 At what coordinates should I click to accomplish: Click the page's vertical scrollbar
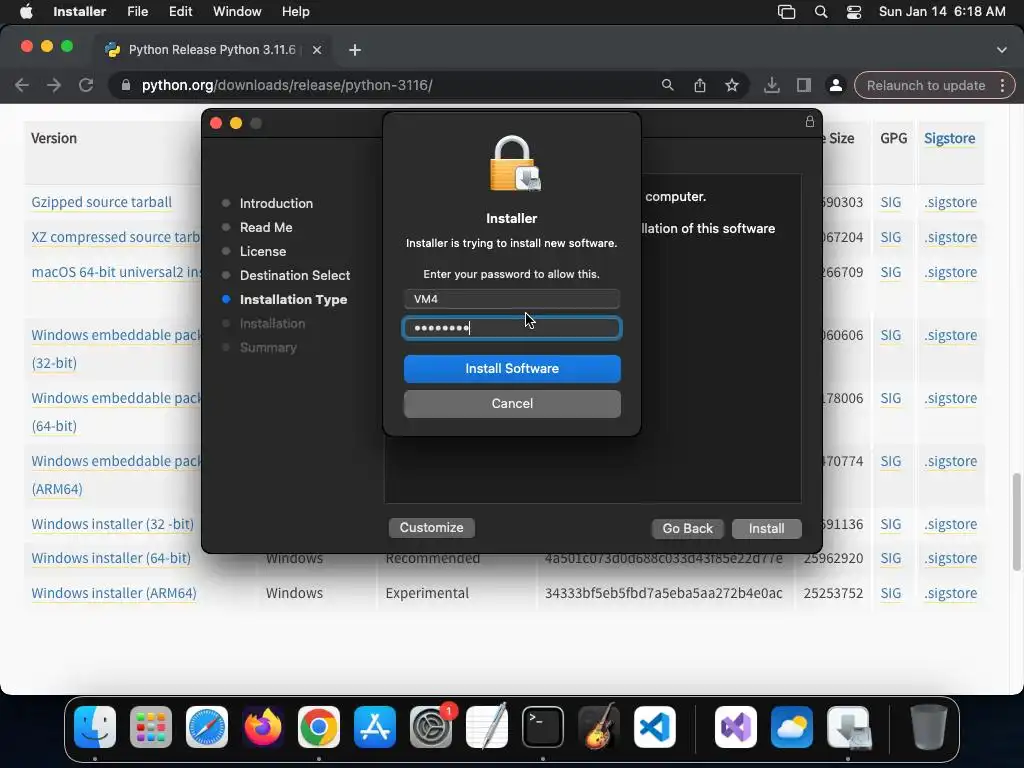[x=1016, y=522]
